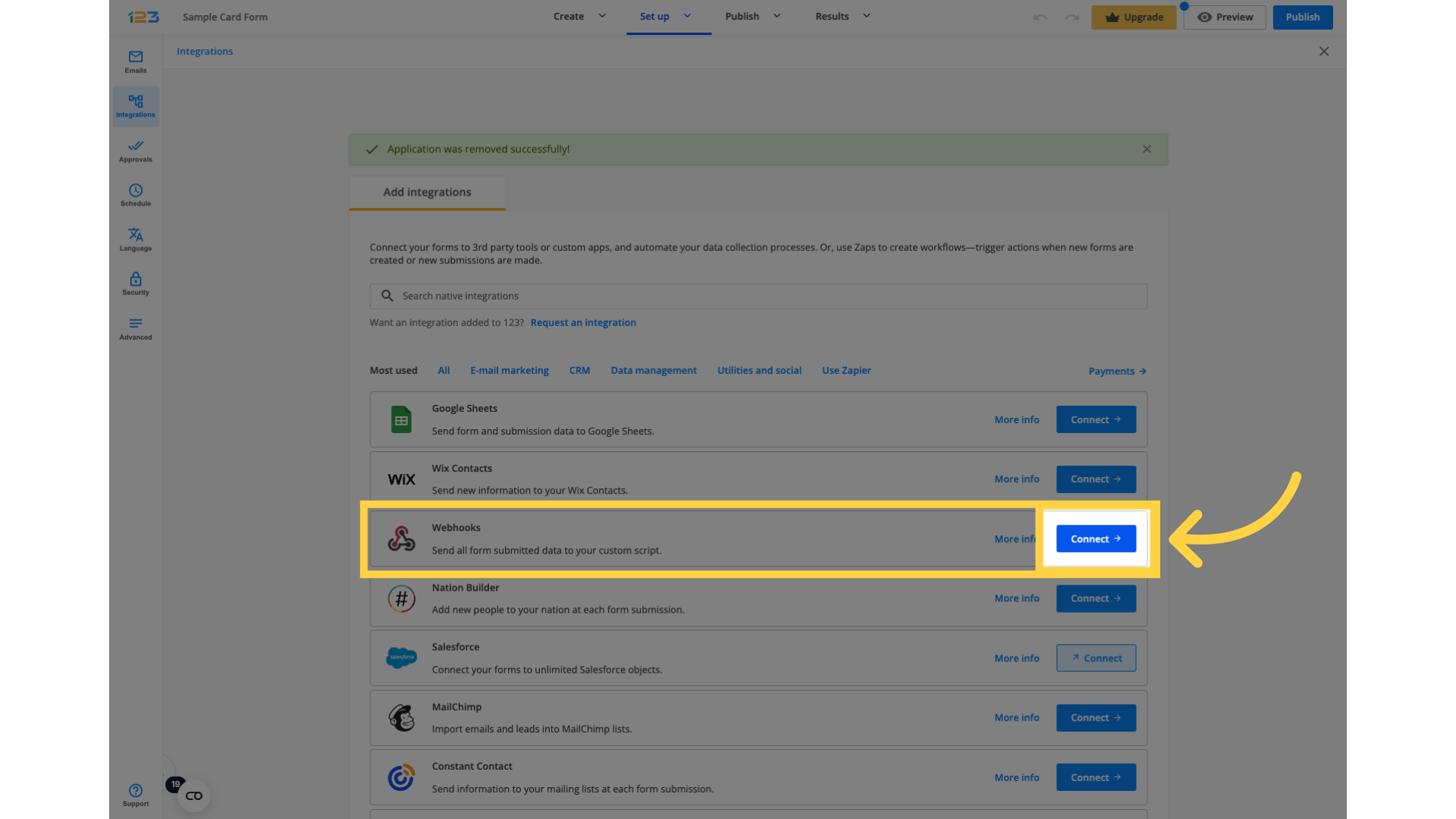Open the Set up top menu

click(x=654, y=16)
